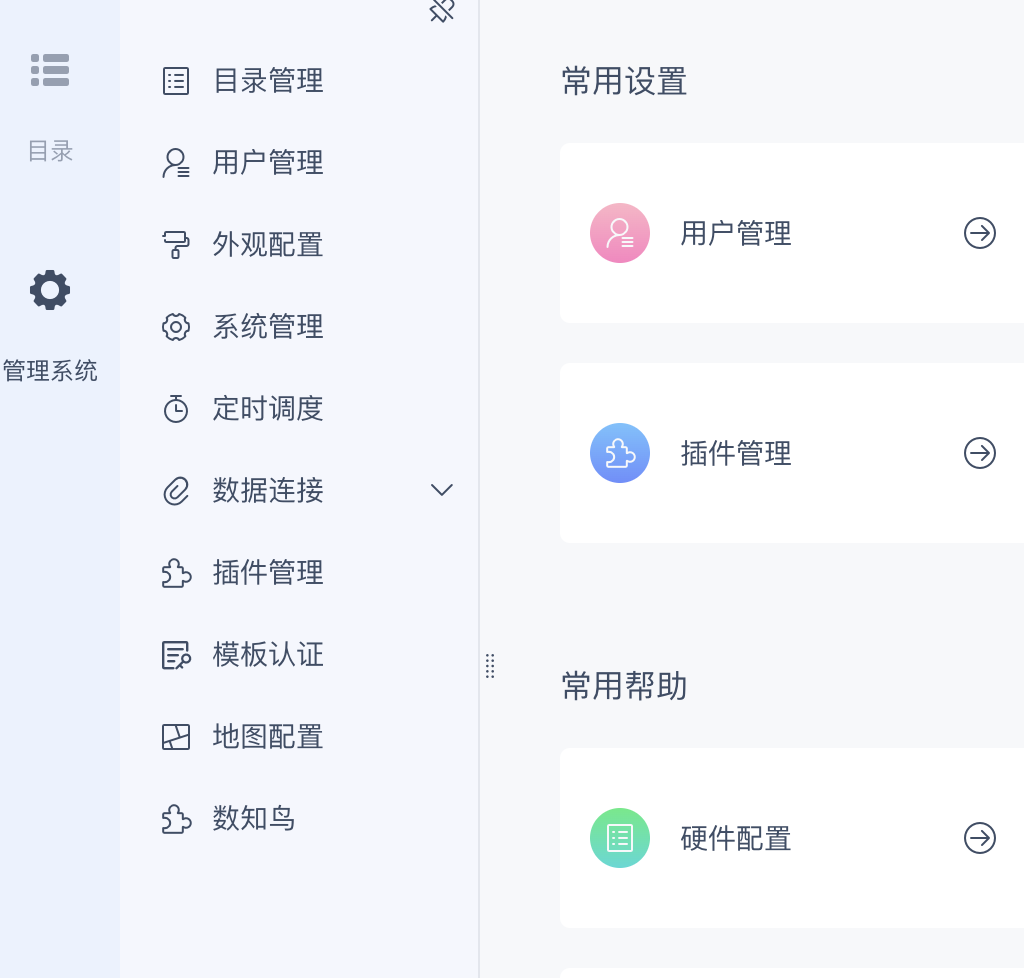The height and width of the screenshot is (978, 1024).
Task: Open 硬件配置 help via arrow button
Action: tap(980, 838)
